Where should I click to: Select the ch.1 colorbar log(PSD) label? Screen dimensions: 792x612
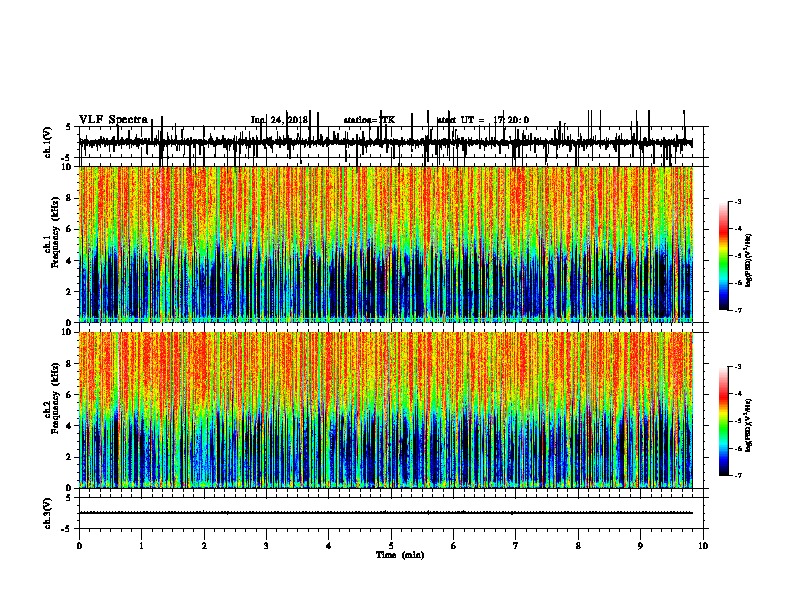point(749,260)
